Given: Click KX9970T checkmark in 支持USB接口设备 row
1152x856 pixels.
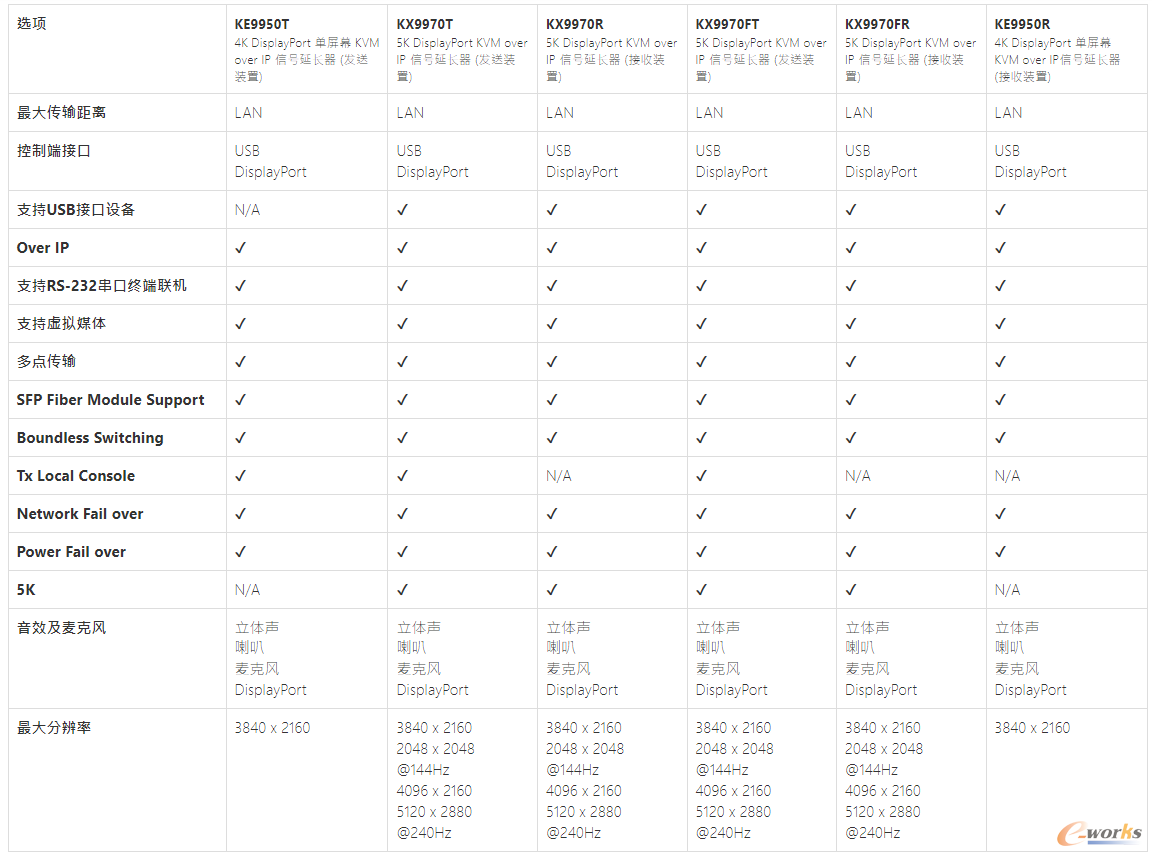Looking at the screenshot, I should 403,209.
